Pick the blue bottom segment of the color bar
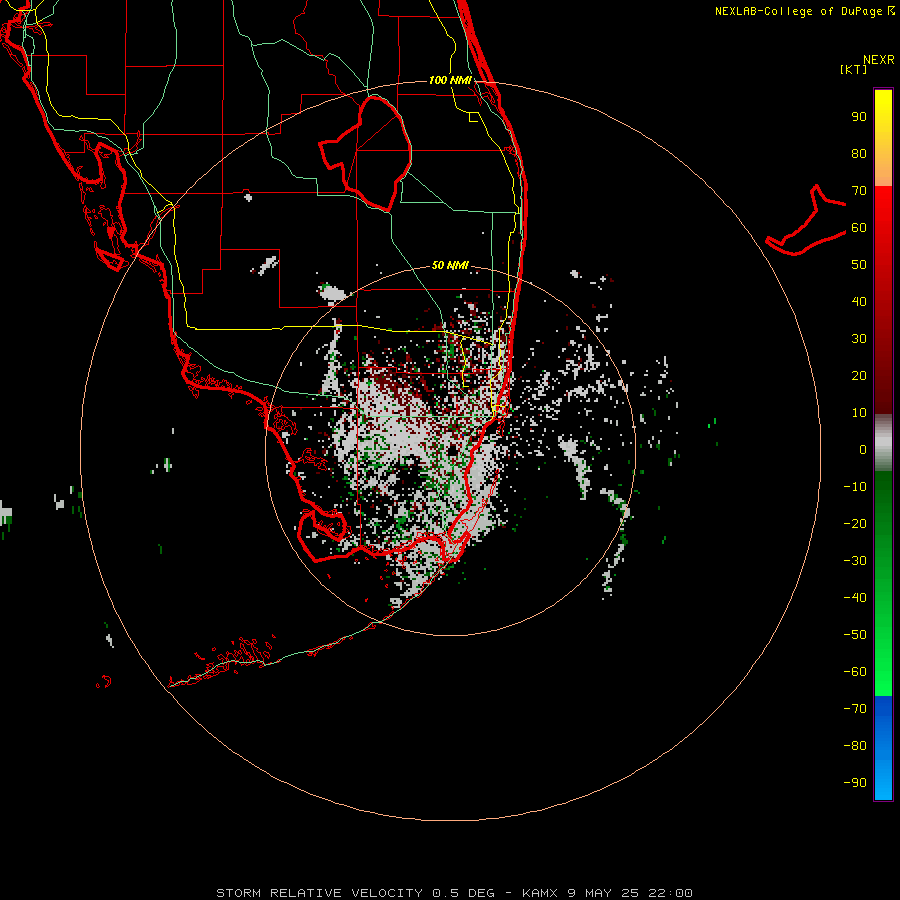Viewport: 900px width, 900px height. pos(883,748)
